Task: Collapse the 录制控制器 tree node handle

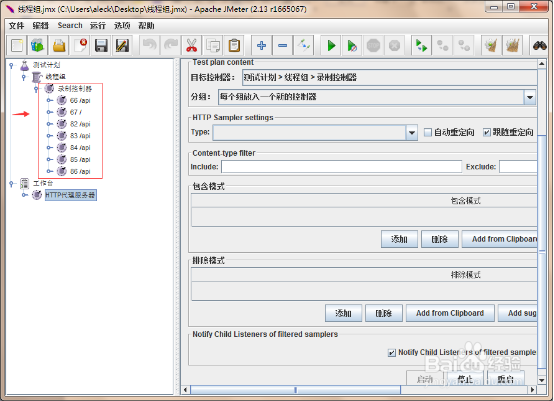Action: point(36,89)
